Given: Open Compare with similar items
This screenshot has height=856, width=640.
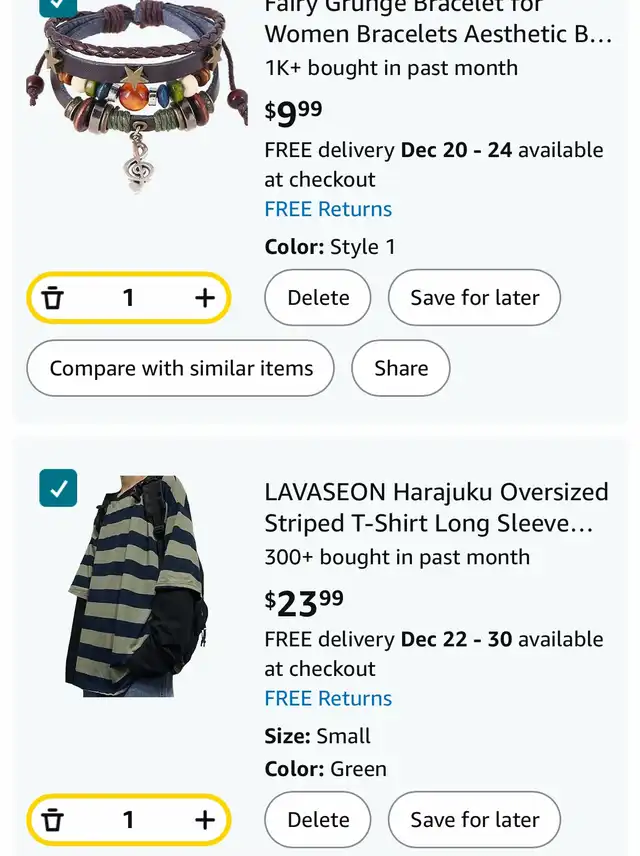Looking at the screenshot, I should click(x=180, y=368).
